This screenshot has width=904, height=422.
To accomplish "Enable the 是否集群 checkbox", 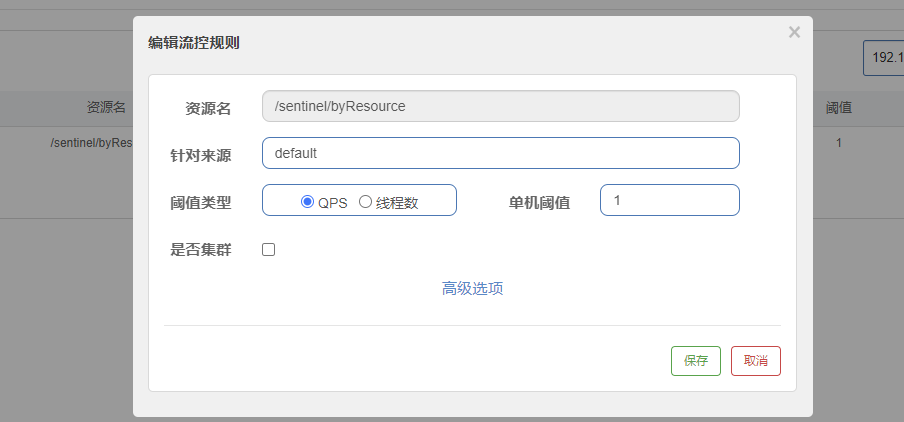I will point(268,250).
